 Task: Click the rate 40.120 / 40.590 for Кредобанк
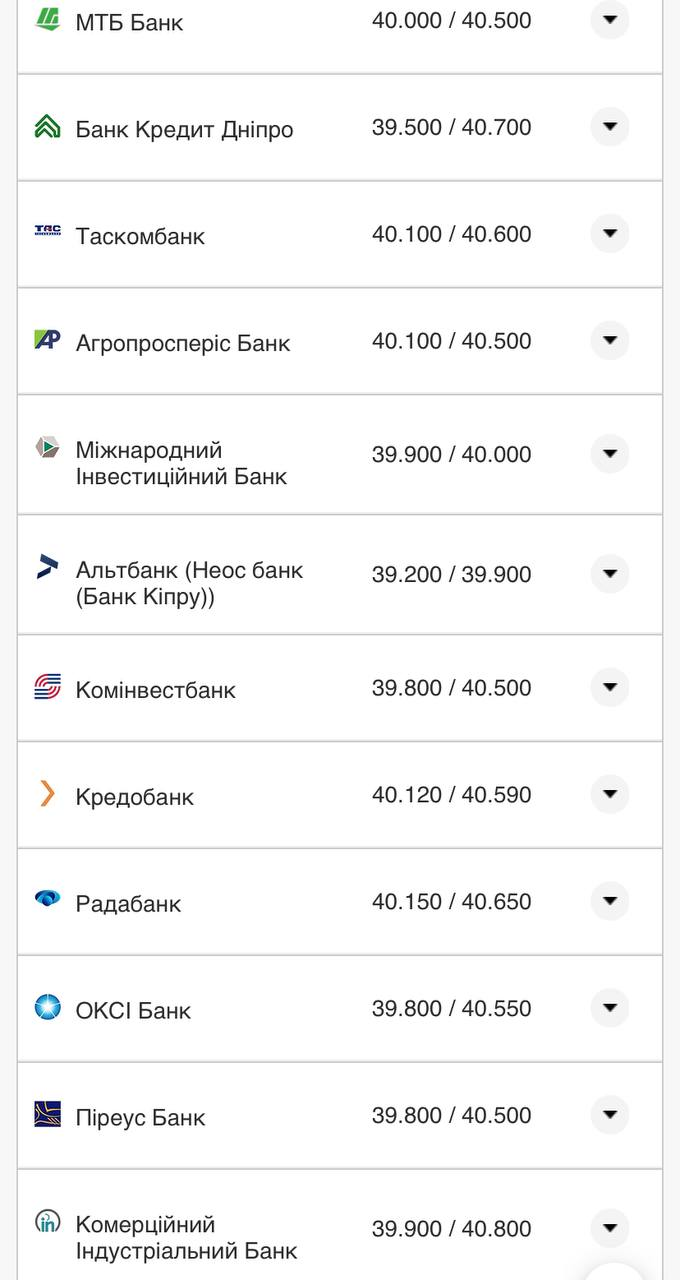(452, 794)
